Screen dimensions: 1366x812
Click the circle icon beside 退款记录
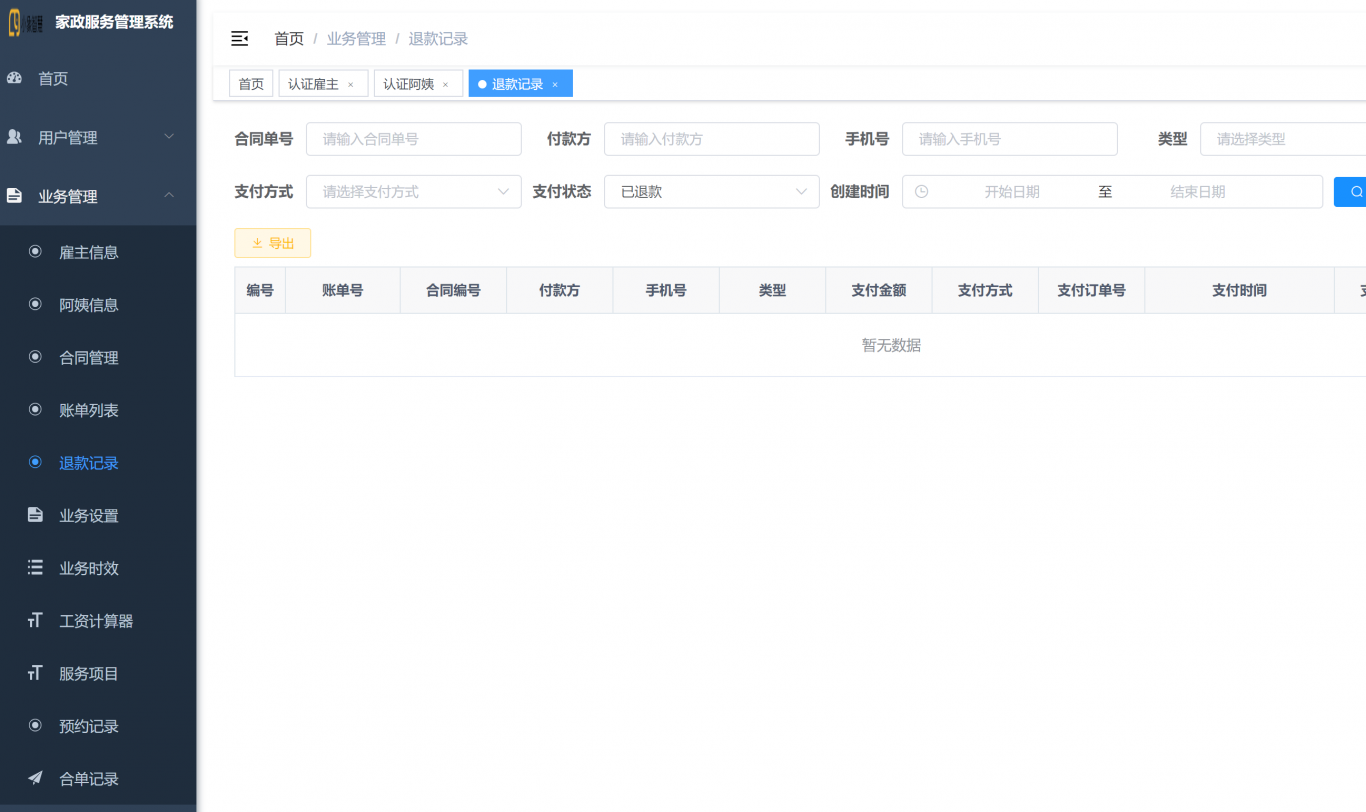(x=35, y=462)
